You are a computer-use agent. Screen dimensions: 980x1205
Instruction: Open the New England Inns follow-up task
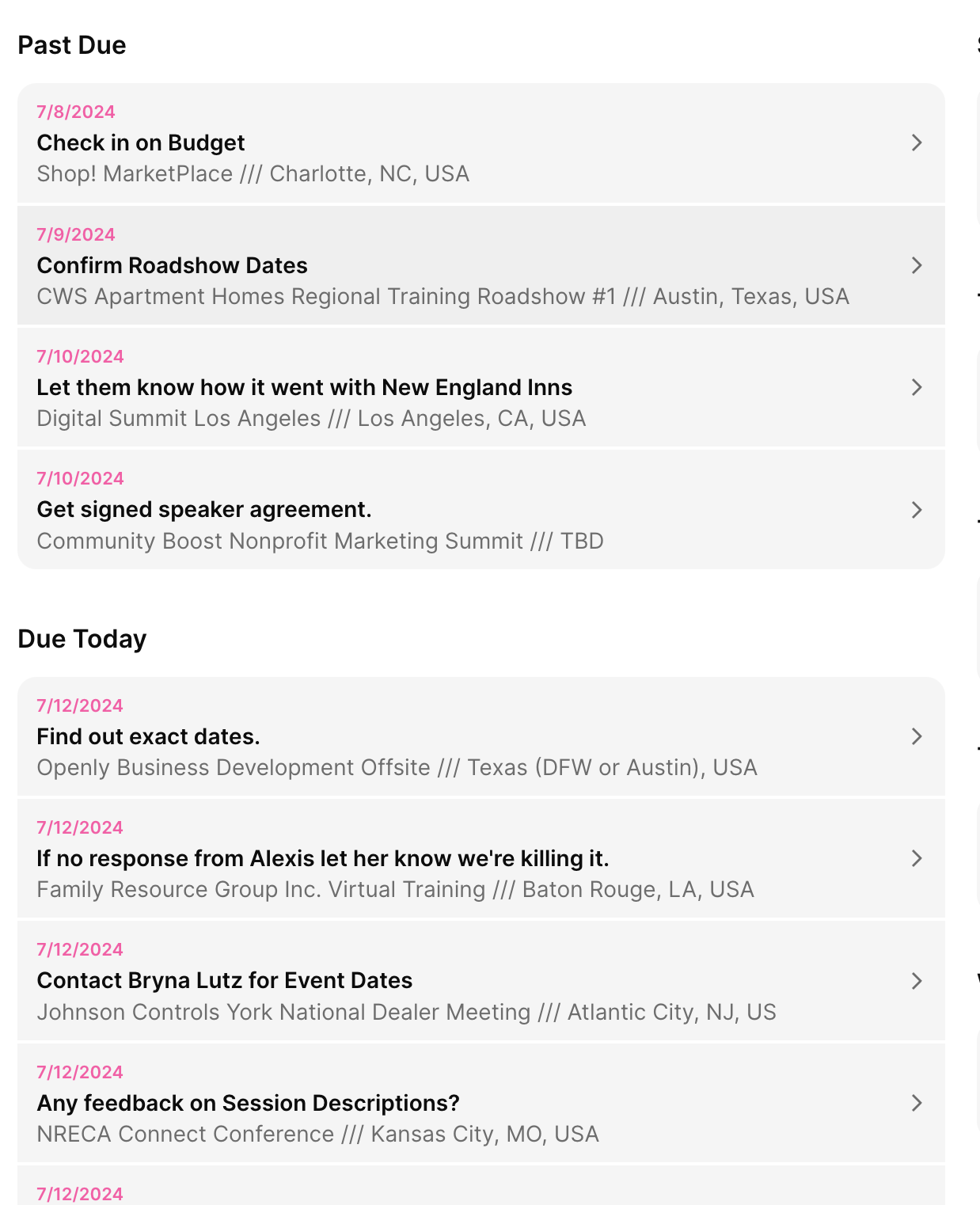point(304,387)
